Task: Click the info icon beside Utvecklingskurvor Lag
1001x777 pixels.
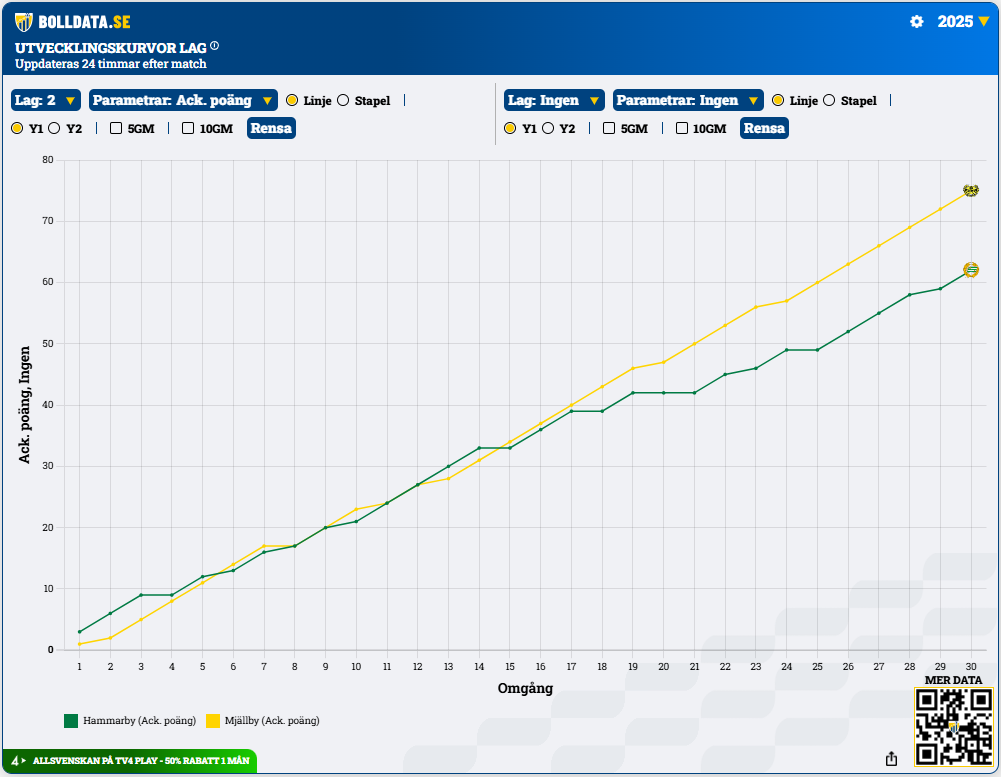Action: [x=215, y=46]
